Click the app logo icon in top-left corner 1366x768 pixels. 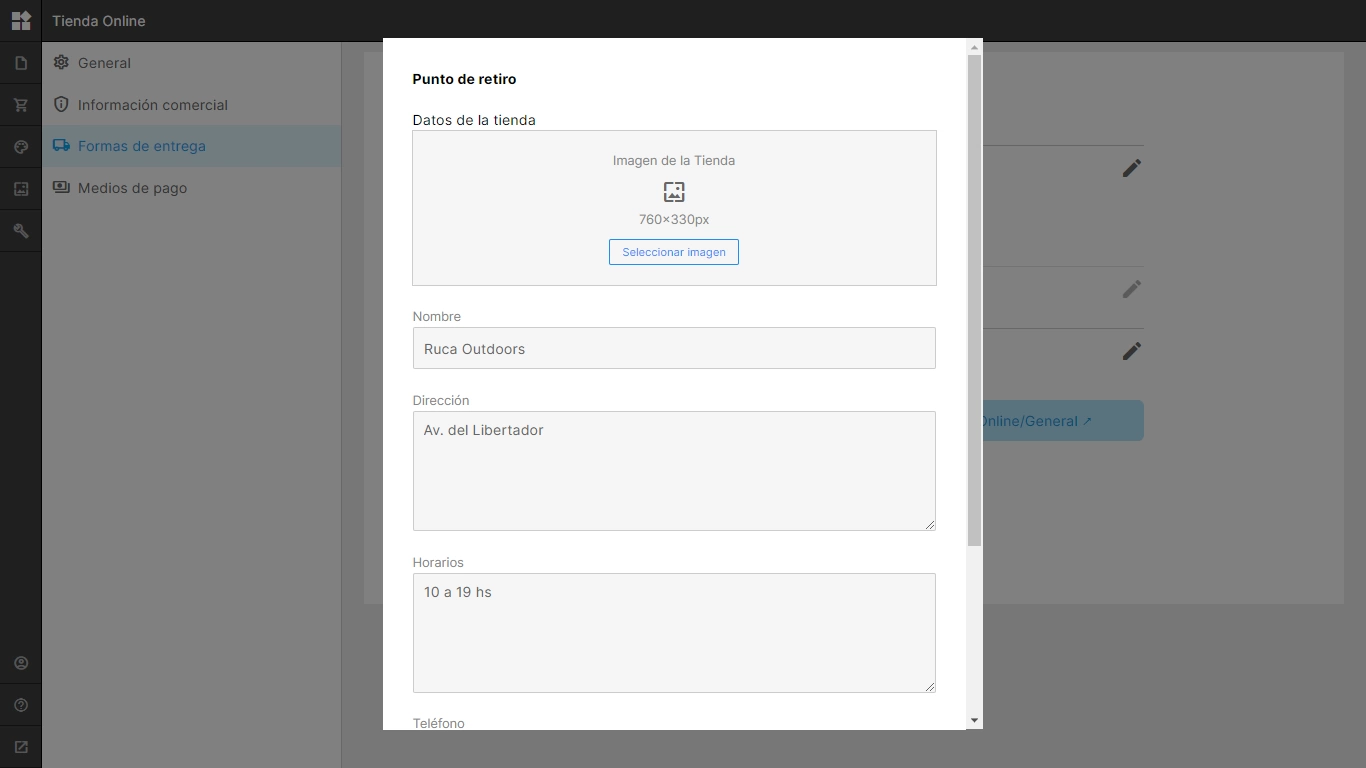coord(21,20)
